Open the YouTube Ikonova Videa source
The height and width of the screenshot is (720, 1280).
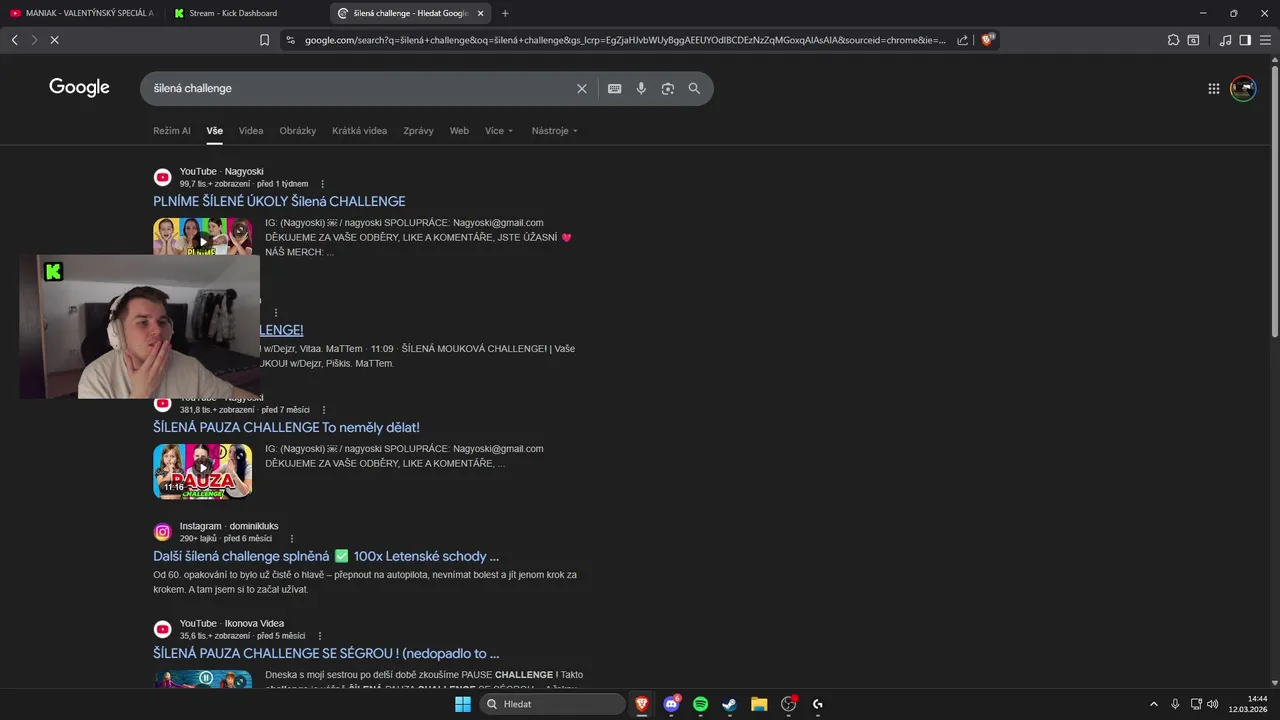coord(232,623)
